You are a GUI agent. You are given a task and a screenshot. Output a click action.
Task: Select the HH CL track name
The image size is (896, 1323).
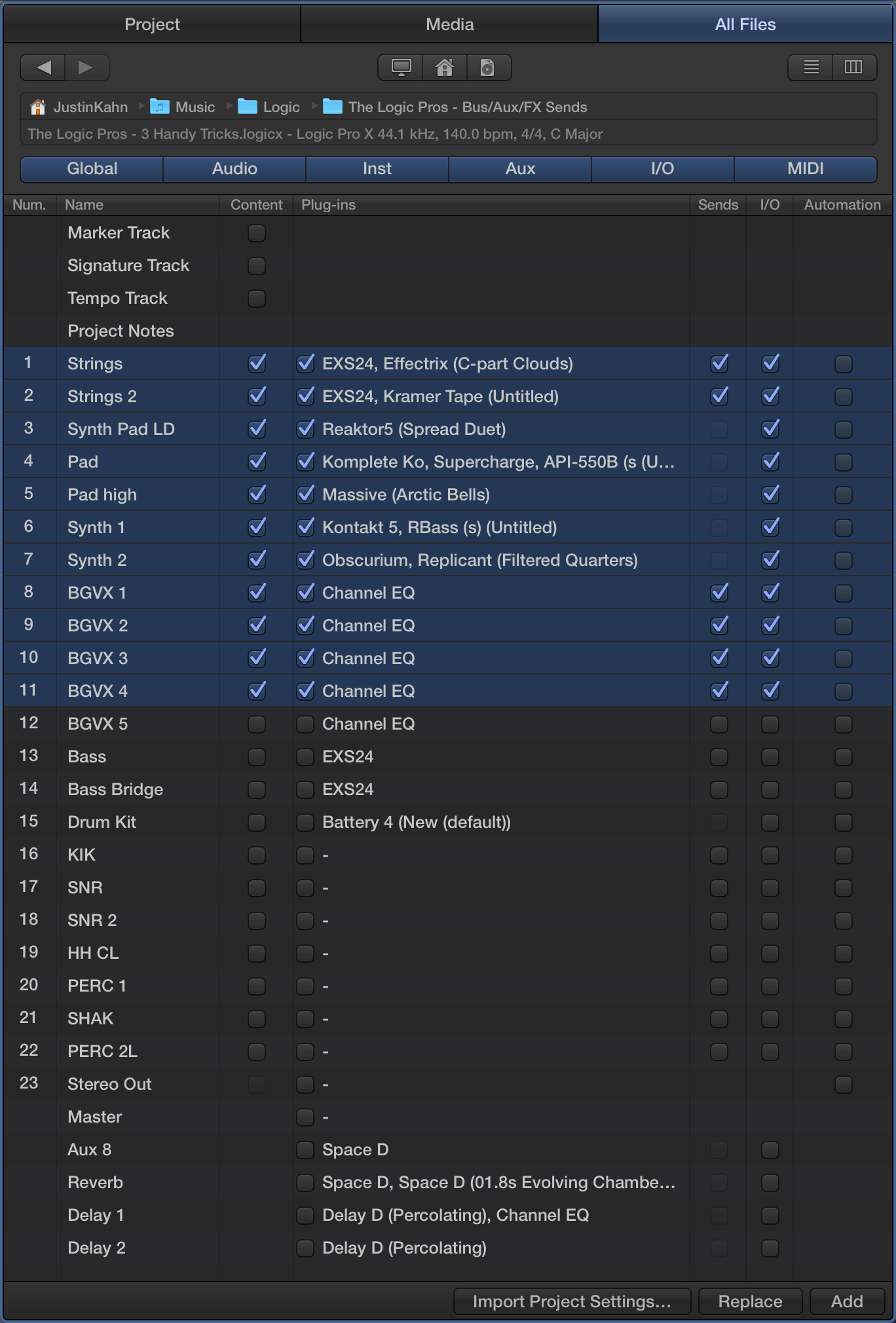(93, 954)
